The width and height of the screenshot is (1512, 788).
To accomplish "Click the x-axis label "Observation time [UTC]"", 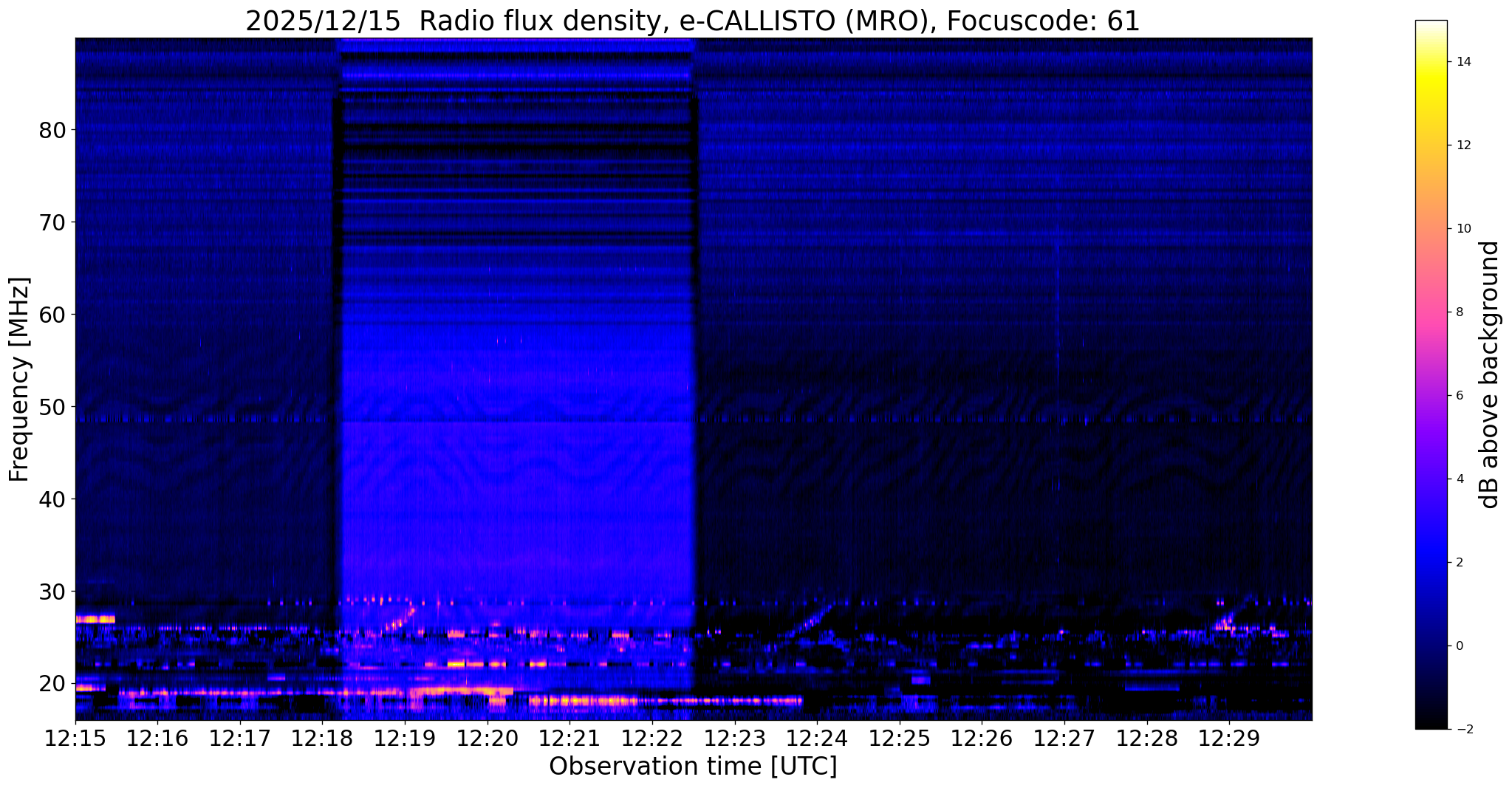I will point(693,767).
